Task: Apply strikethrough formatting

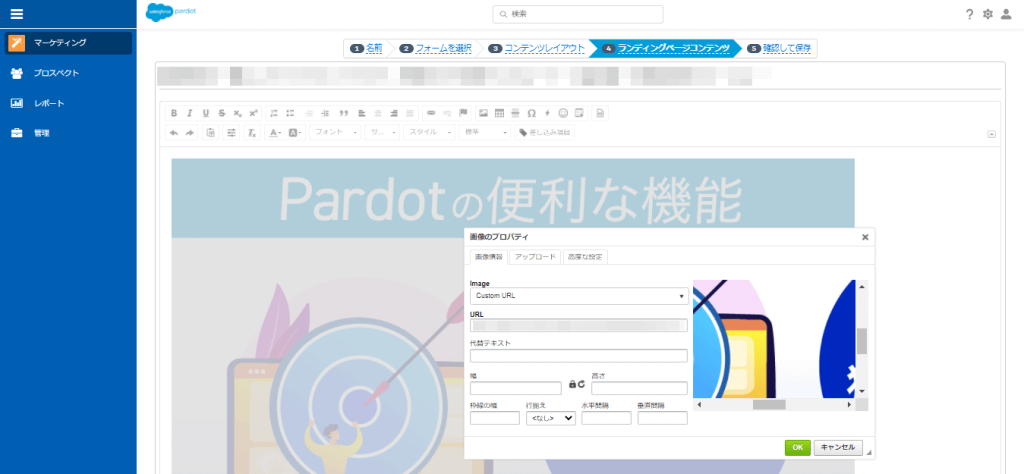Action: [x=222, y=113]
